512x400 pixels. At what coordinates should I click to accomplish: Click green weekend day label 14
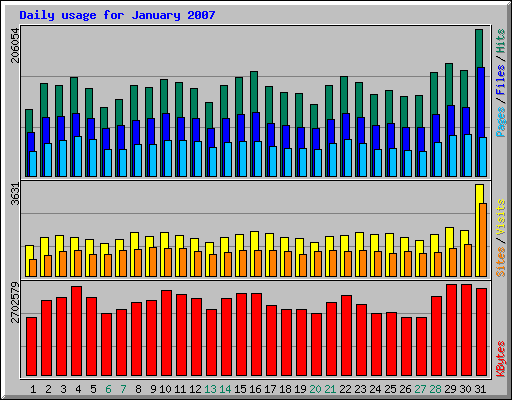(225, 389)
